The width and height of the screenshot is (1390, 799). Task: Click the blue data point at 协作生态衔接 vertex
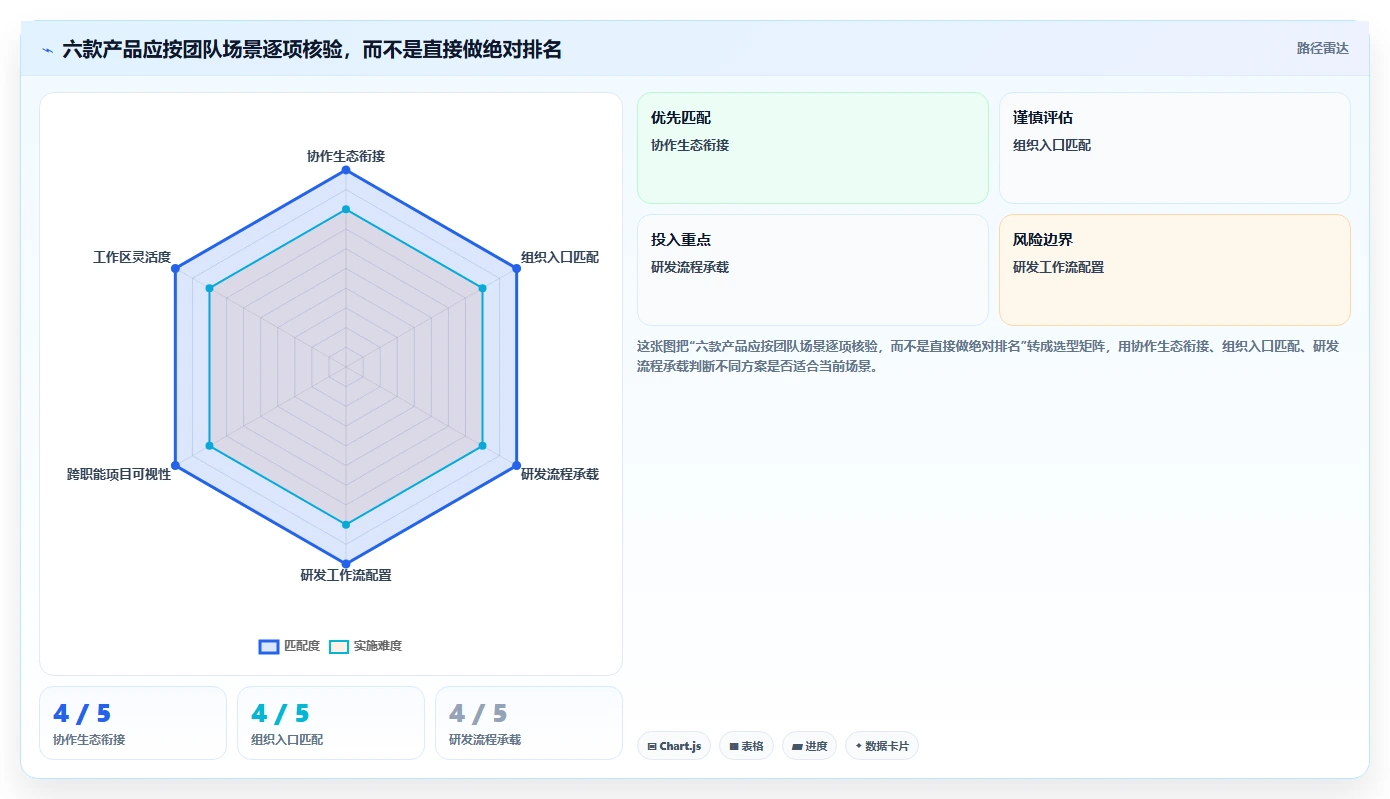346,170
